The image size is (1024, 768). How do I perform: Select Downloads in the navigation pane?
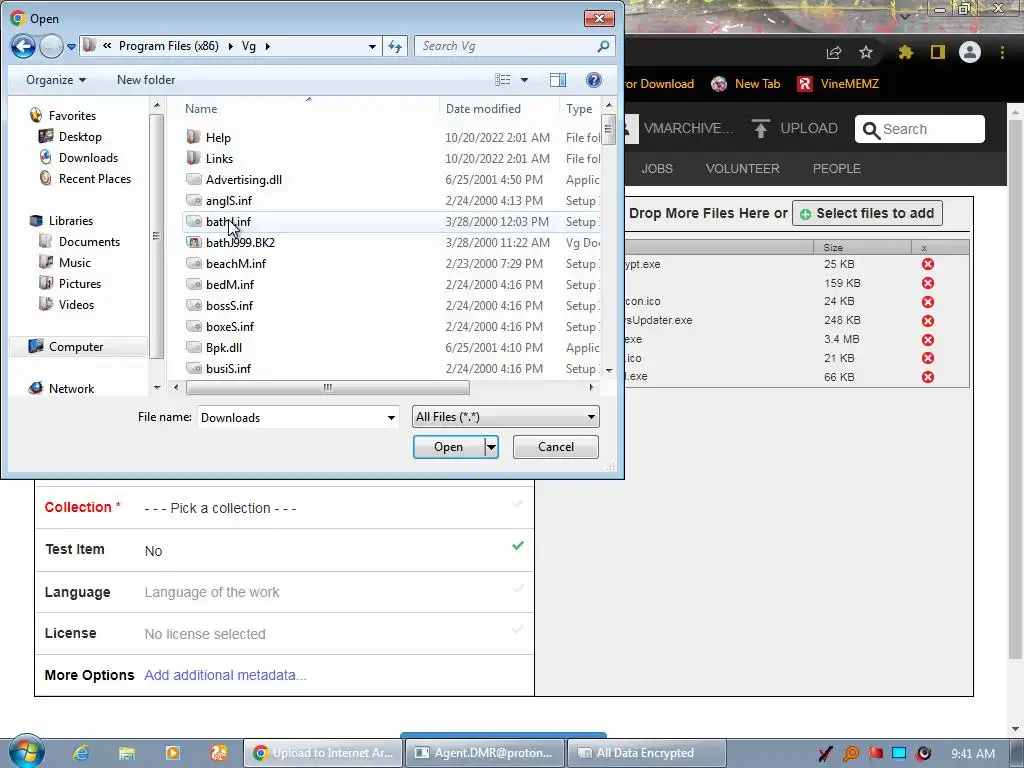[x=88, y=157]
